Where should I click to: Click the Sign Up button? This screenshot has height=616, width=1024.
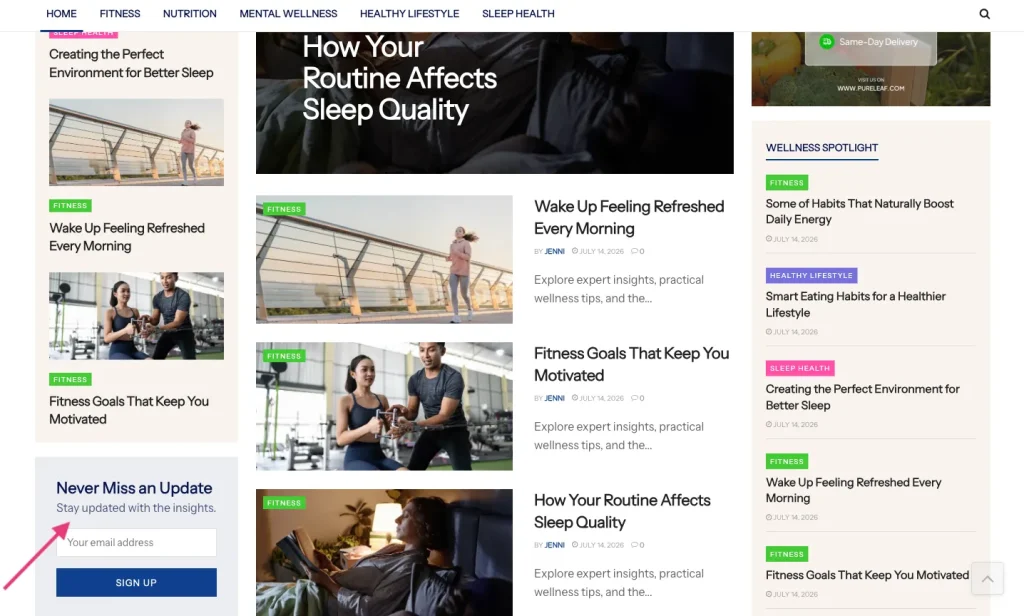pos(136,582)
